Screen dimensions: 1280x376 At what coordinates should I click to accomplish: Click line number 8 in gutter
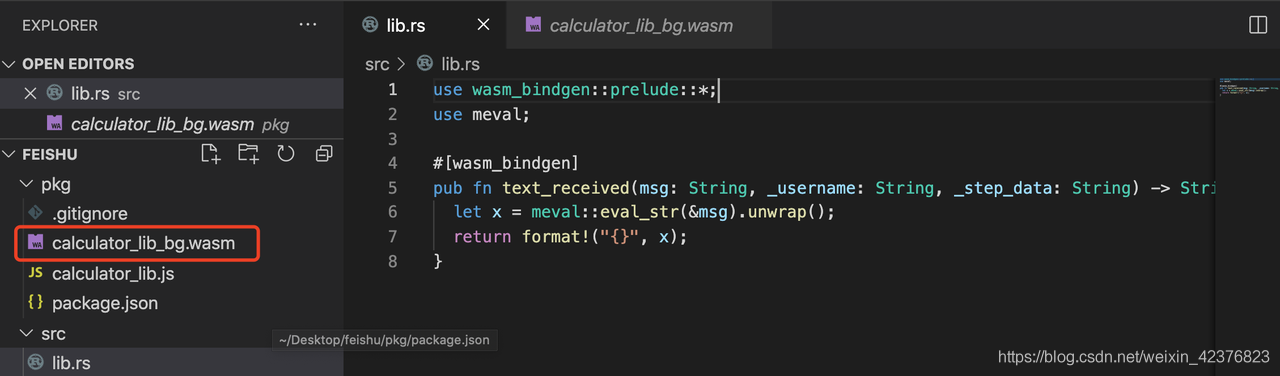coord(393,261)
